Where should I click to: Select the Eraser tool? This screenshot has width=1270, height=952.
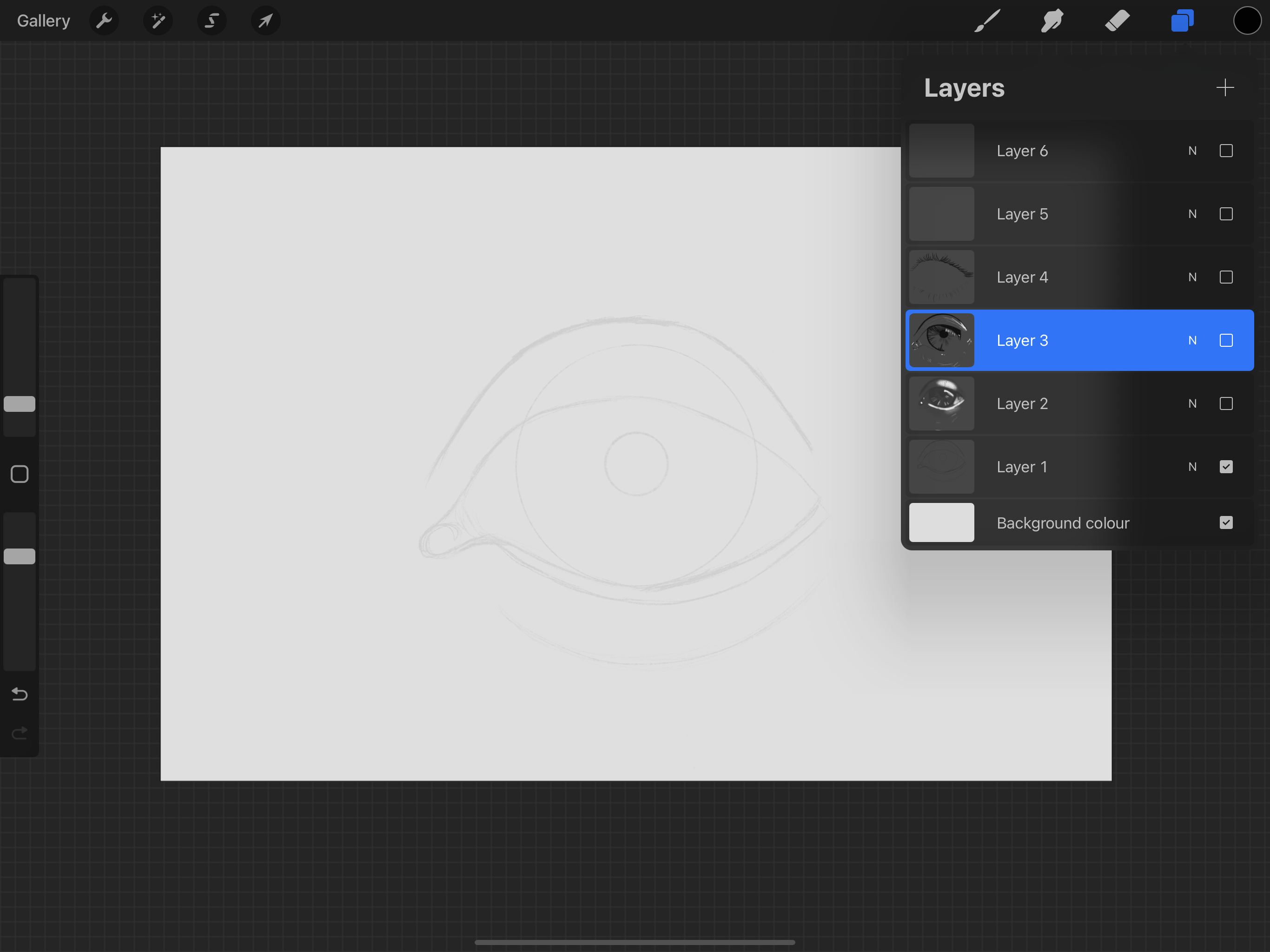[1117, 21]
